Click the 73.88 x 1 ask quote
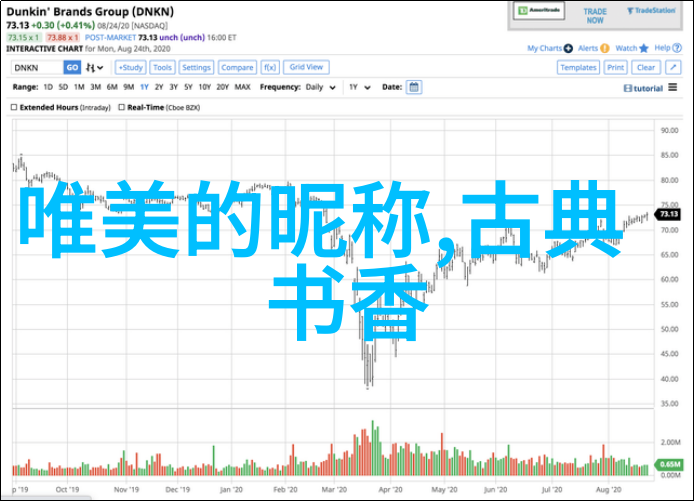 63,38
